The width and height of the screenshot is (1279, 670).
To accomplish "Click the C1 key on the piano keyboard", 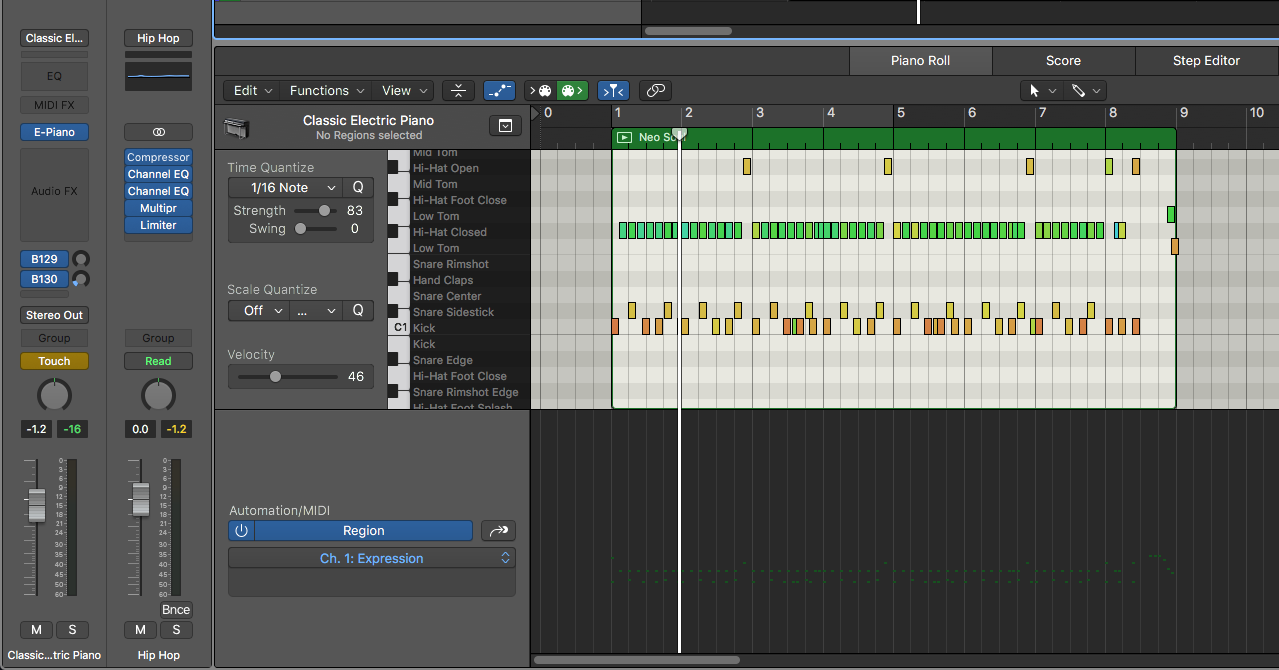I will (400, 328).
